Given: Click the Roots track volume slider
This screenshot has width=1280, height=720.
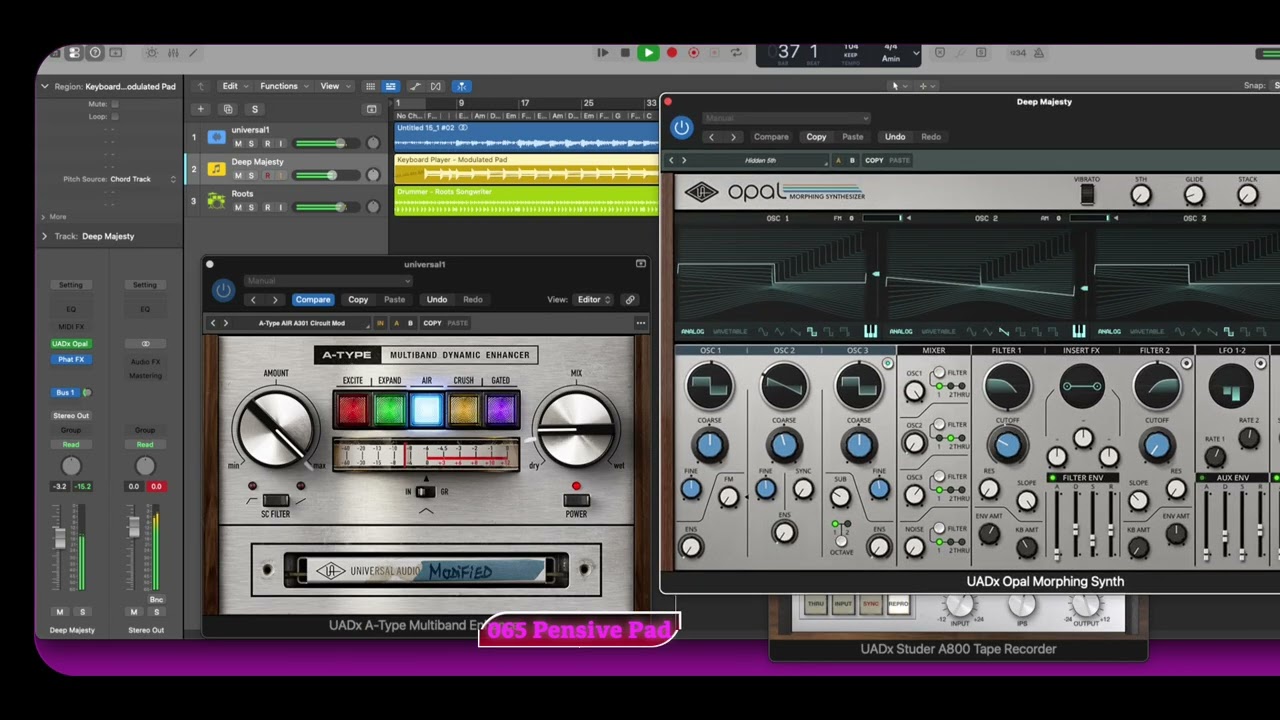Looking at the screenshot, I should point(325,207).
